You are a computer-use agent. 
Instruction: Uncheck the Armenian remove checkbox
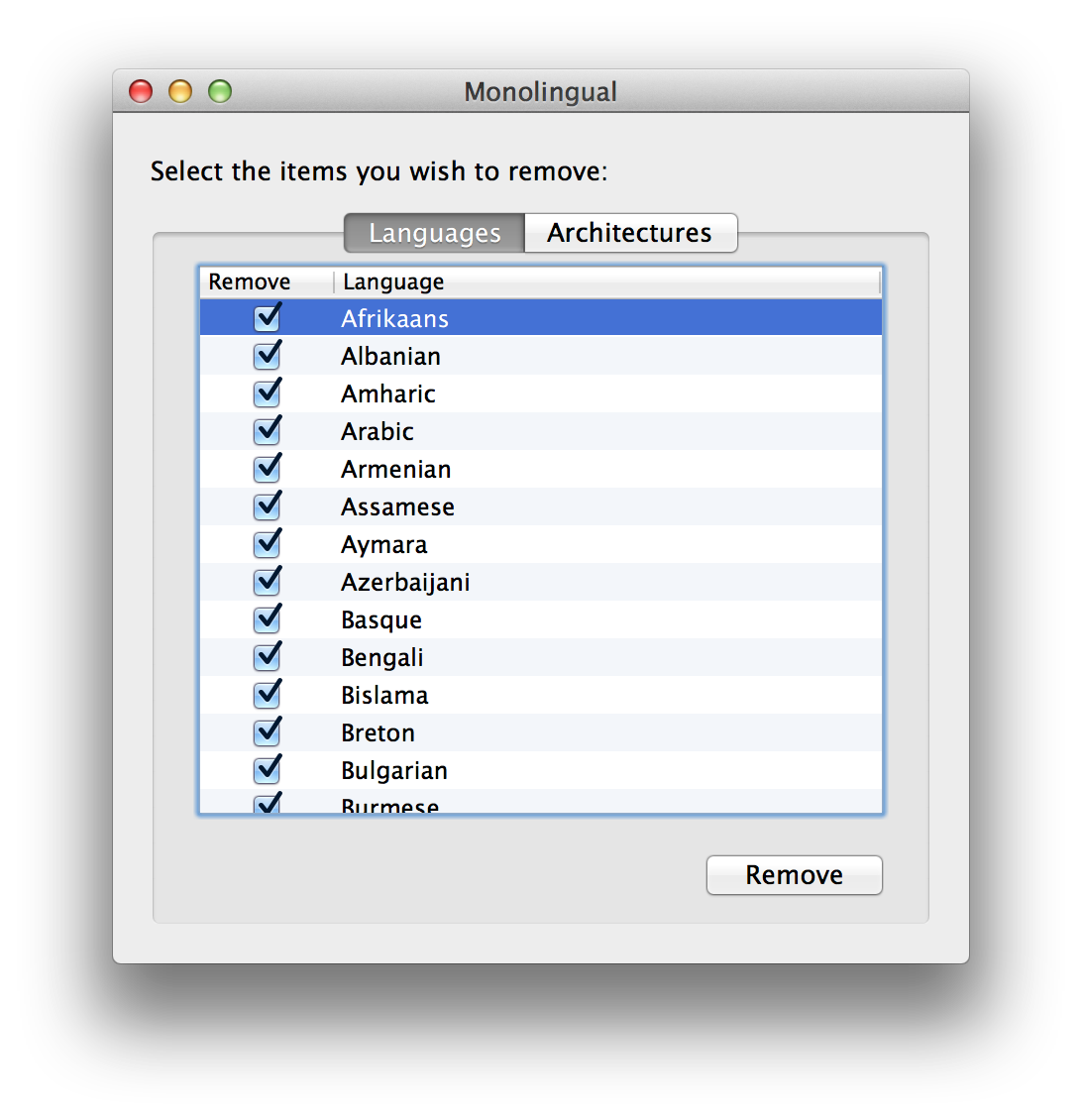click(268, 469)
